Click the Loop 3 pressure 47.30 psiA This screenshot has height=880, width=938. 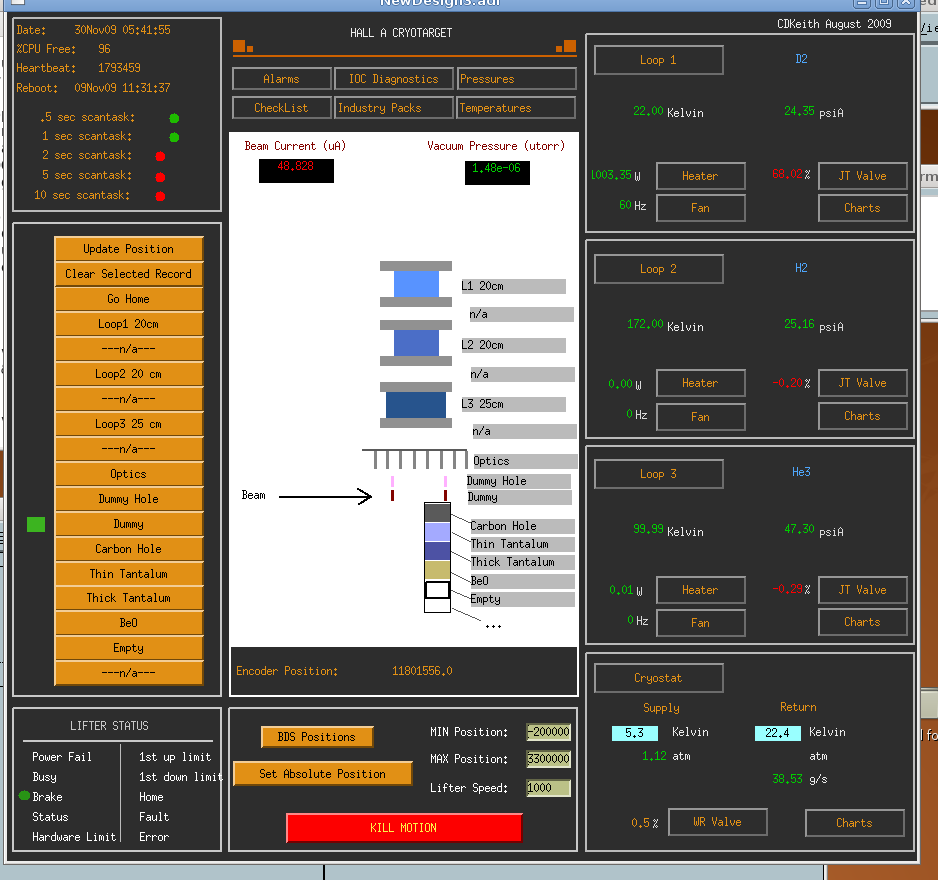coord(799,529)
